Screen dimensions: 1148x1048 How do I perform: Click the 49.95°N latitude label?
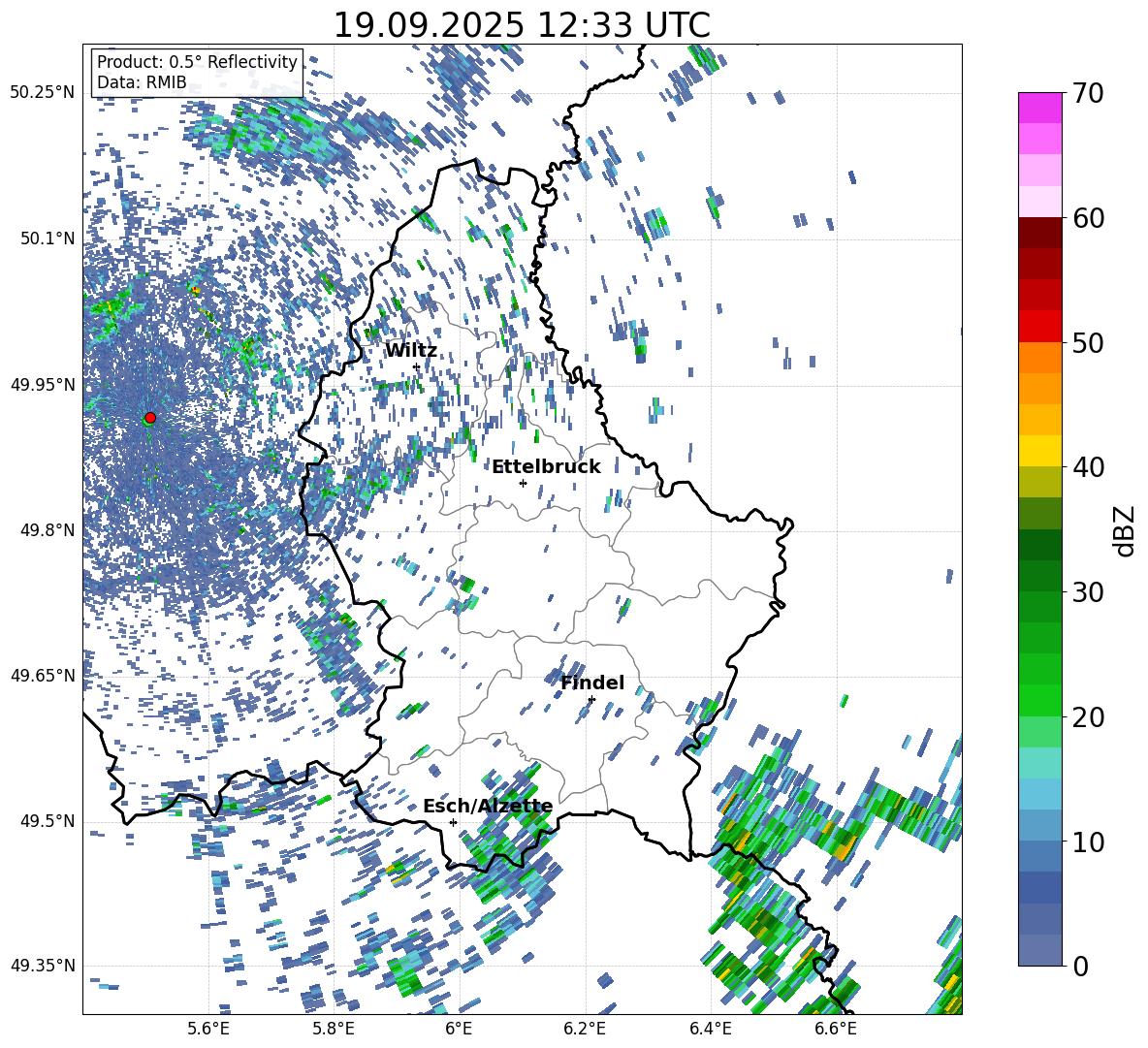pyautogui.click(x=43, y=385)
